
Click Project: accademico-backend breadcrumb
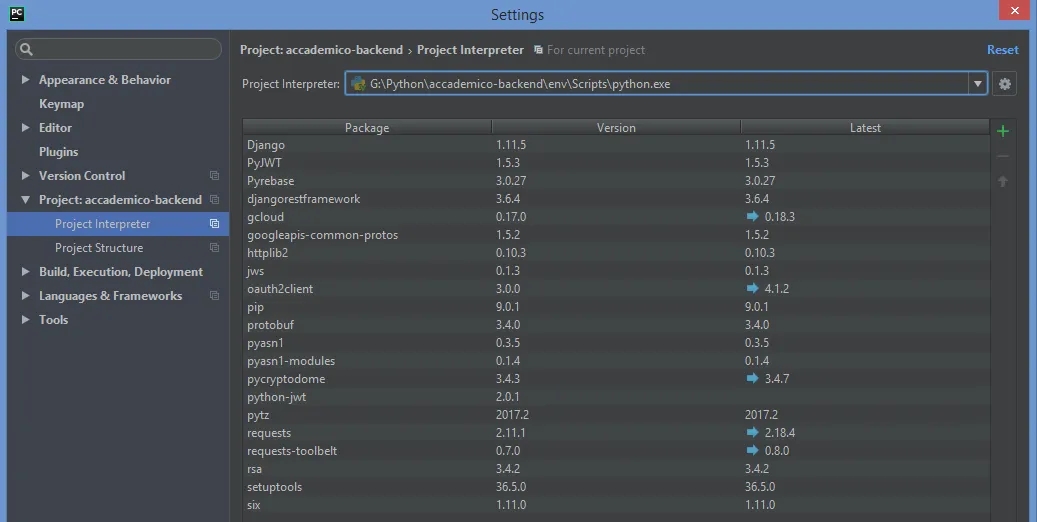click(x=321, y=50)
